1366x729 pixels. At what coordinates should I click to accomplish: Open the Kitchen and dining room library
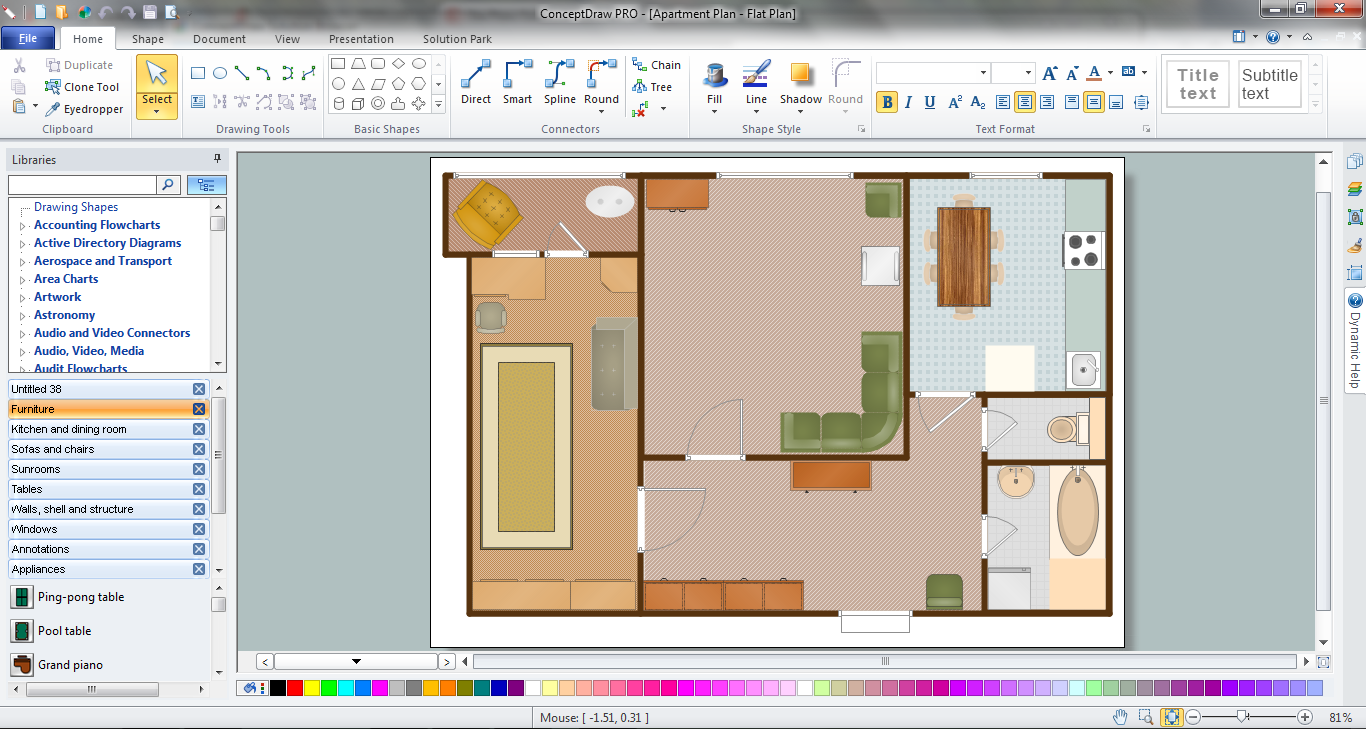click(x=69, y=429)
